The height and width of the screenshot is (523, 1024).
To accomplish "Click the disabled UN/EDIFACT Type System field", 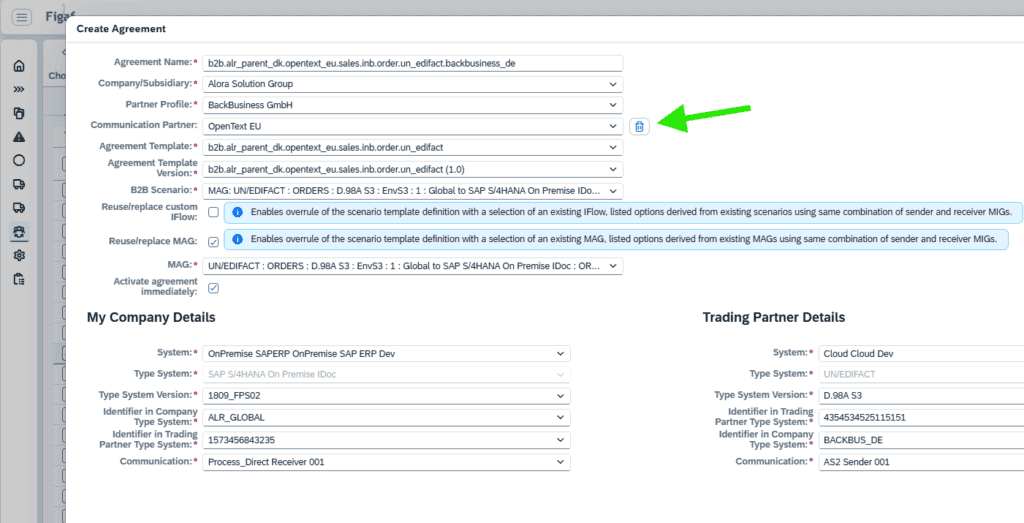I will coord(921,375).
